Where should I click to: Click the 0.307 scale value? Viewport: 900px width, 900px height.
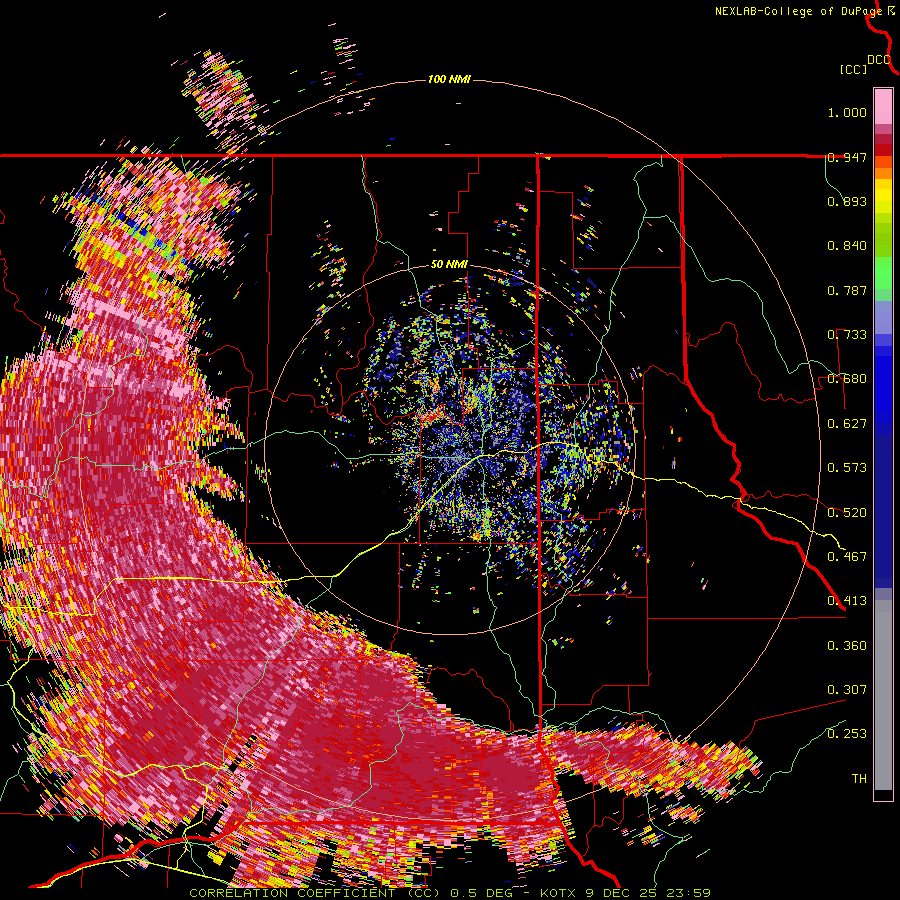tap(847, 690)
